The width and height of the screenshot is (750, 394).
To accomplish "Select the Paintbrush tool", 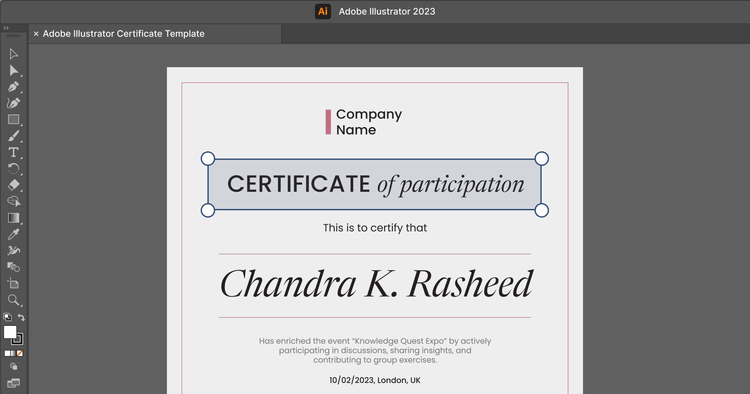I will (x=13, y=136).
